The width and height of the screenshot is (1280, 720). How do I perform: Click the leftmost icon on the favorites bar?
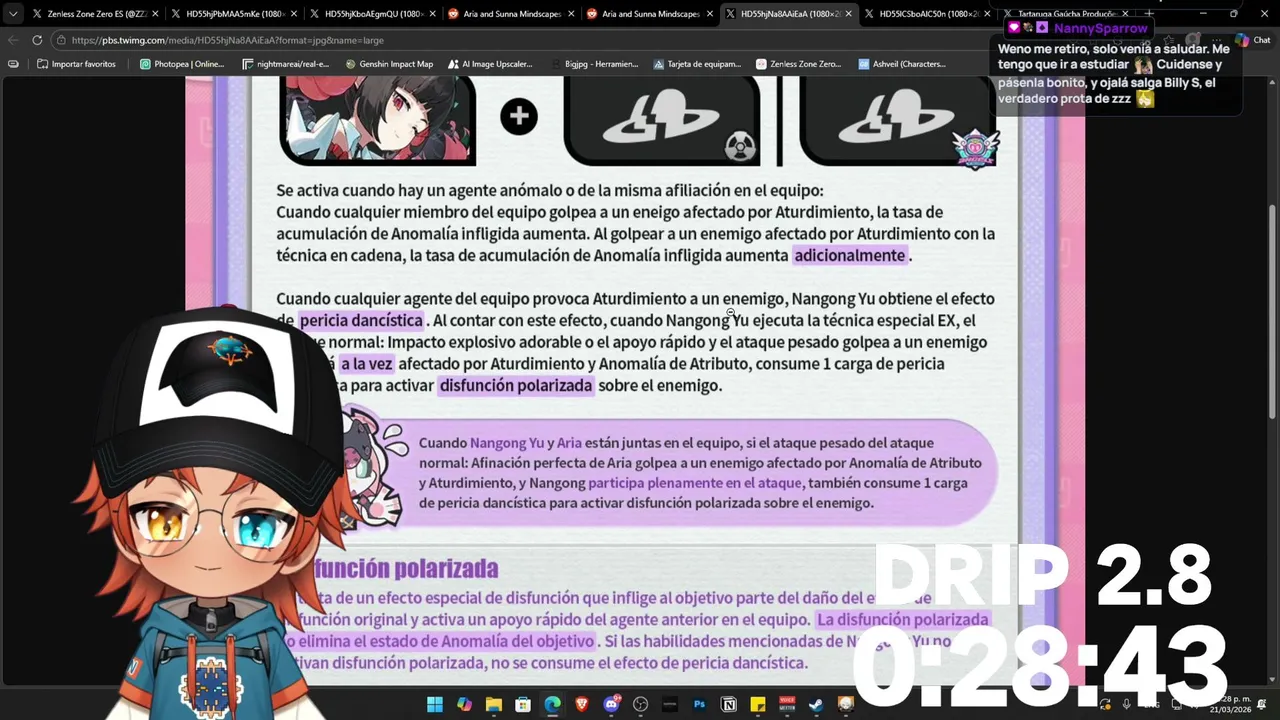pyautogui.click(x=13, y=64)
